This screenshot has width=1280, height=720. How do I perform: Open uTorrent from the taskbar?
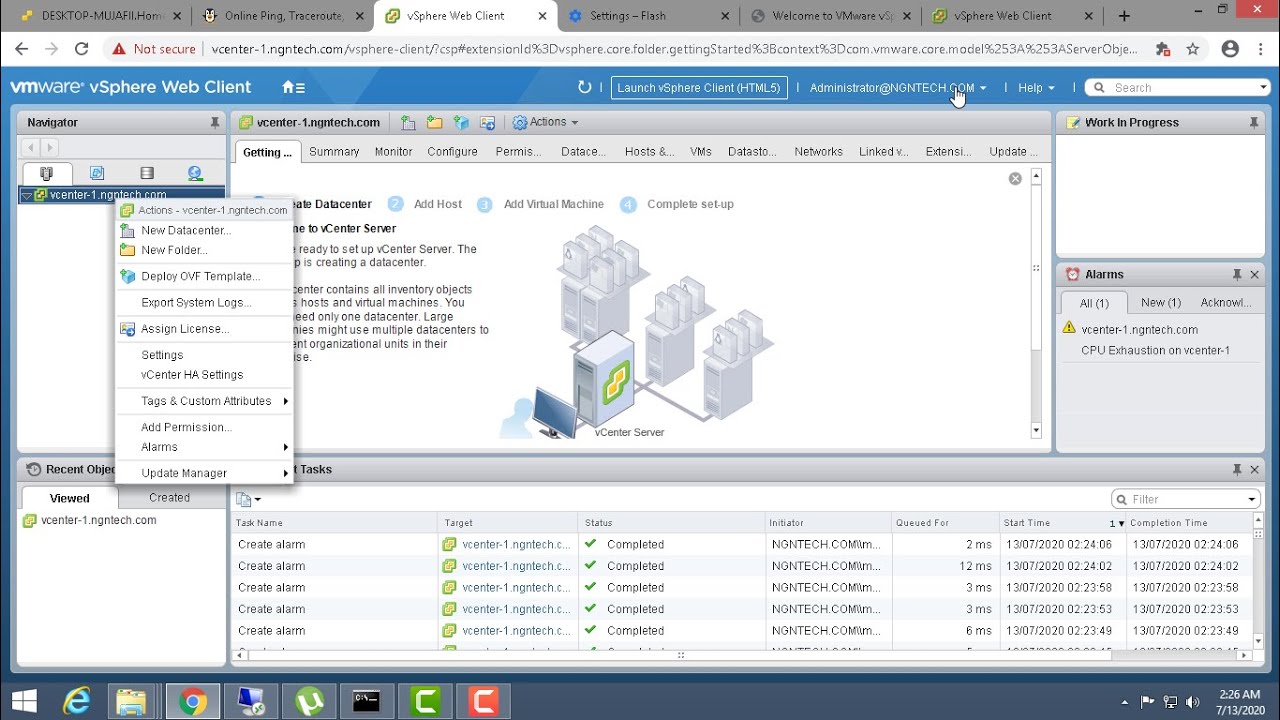coord(308,702)
